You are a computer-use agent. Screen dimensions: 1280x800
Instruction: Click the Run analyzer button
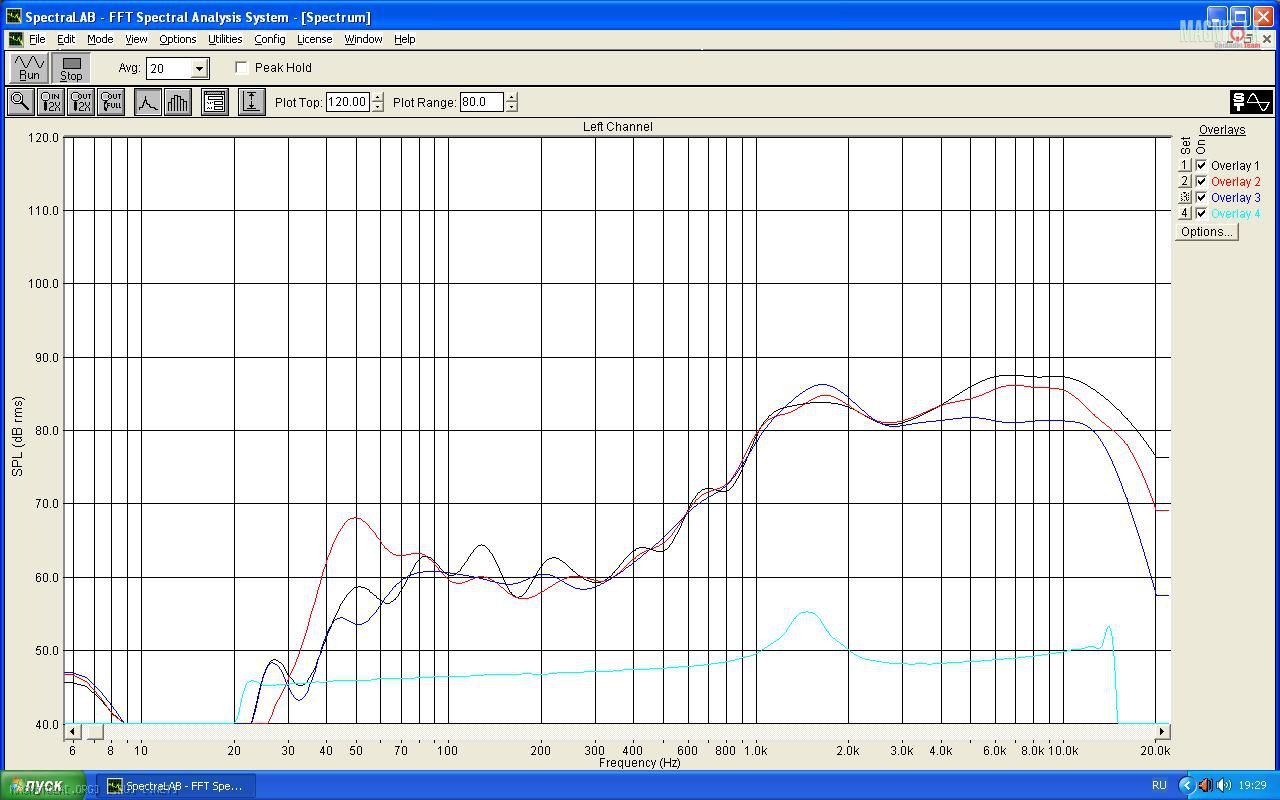29,67
